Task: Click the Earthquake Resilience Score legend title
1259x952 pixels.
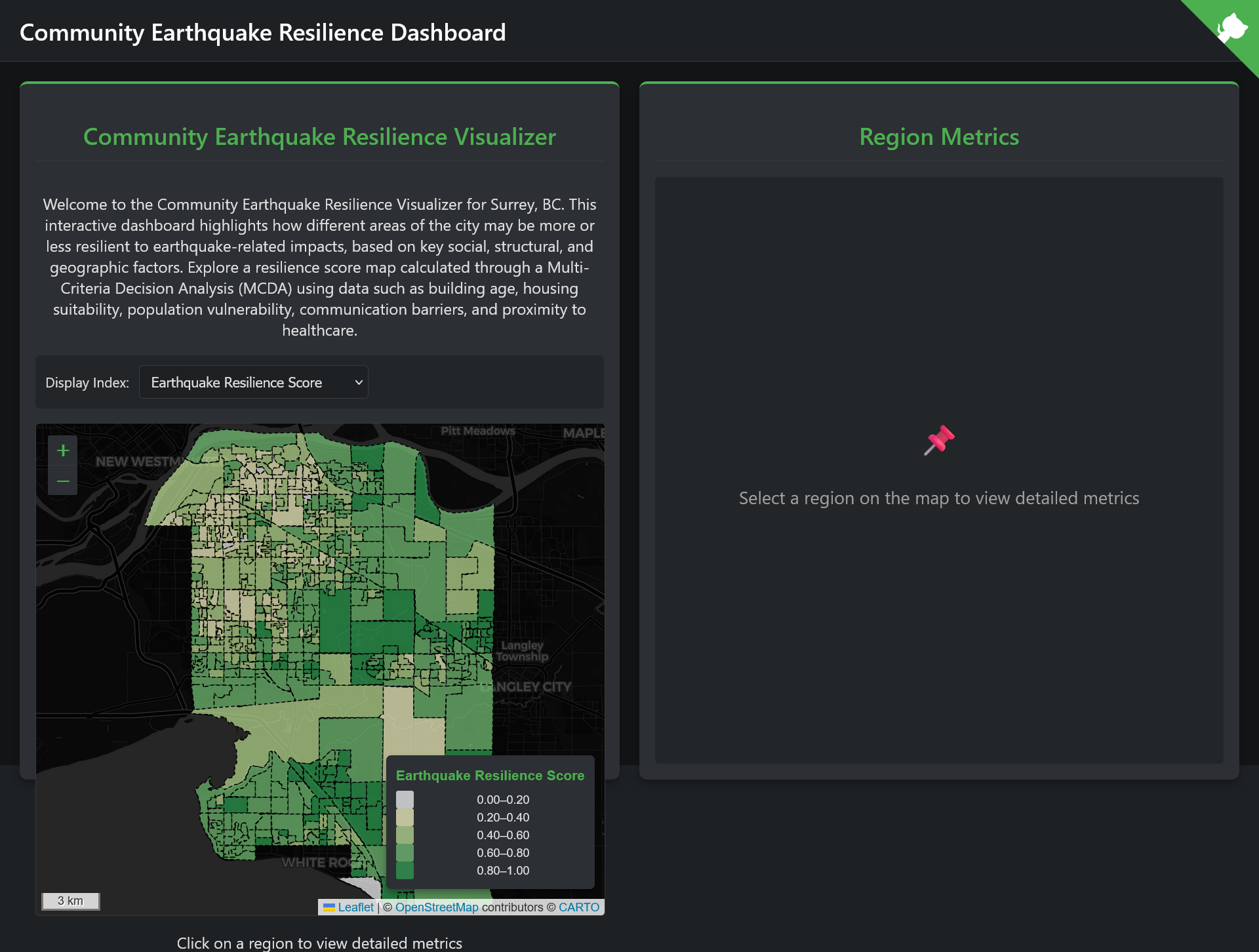Action: tap(490, 776)
